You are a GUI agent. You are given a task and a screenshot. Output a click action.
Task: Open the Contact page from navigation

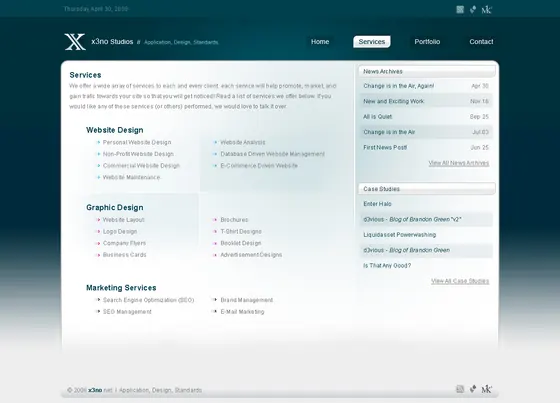481,42
